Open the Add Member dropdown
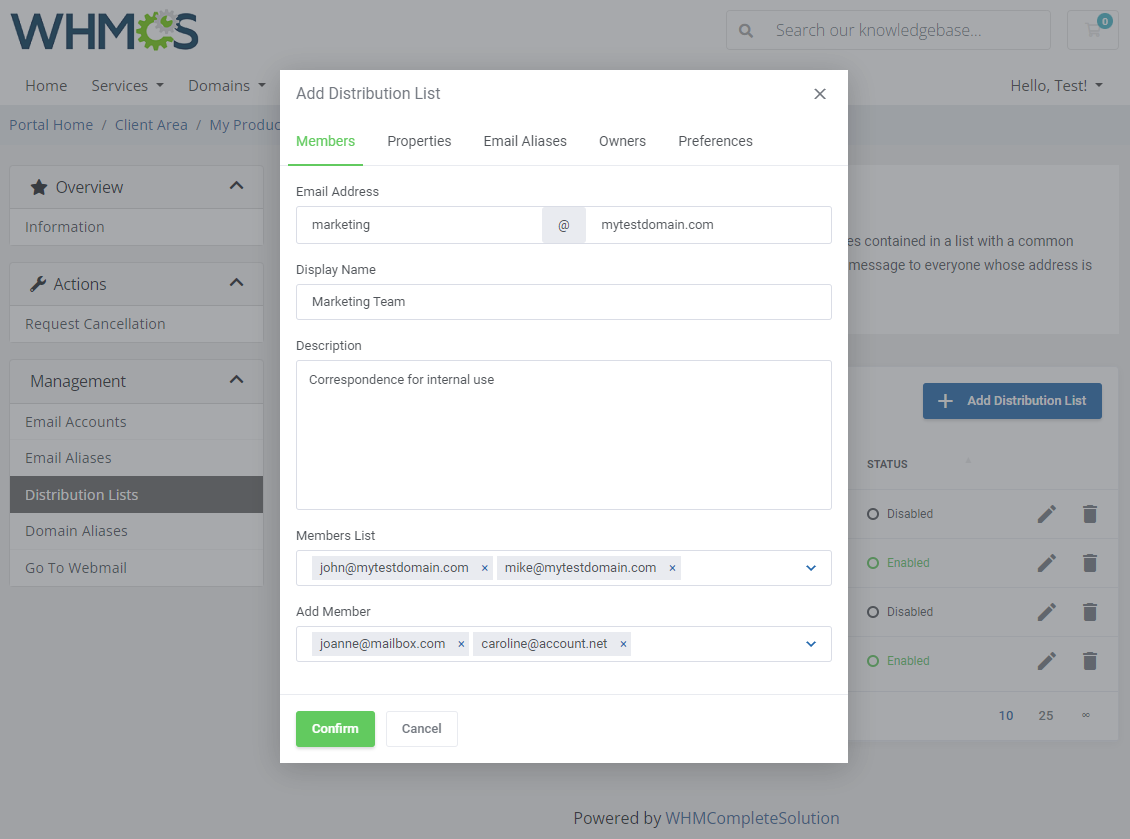1130x839 pixels. (811, 644)
